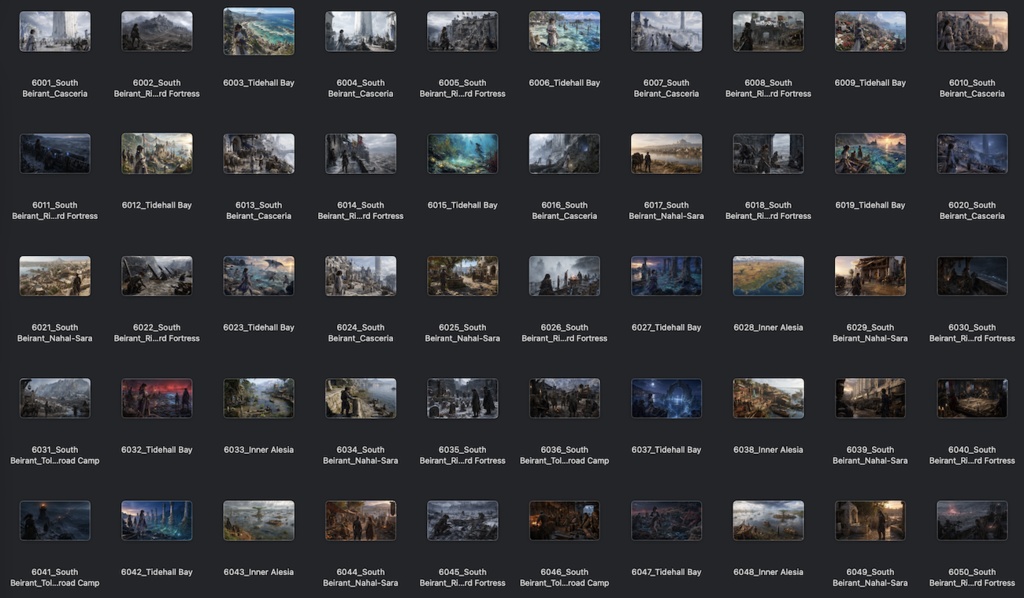Screen dimensions: 1024x598
Task: Click the 6035_South Beirant fortress thumbnail
Action: (462, 398)
